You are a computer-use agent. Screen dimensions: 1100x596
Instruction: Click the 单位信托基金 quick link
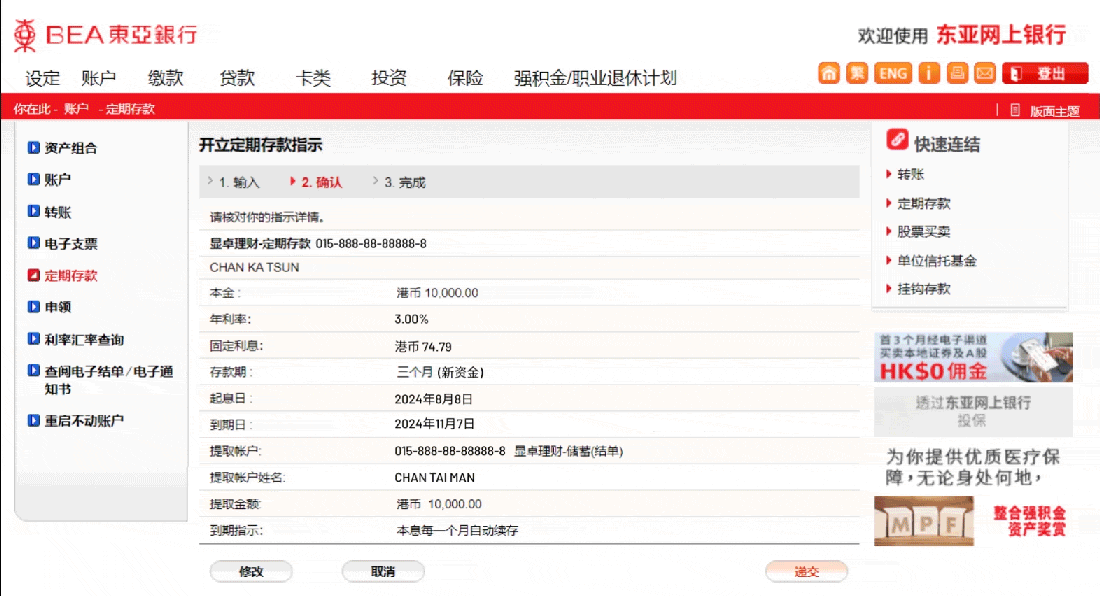pyautogui.click(x=937, y=261)
